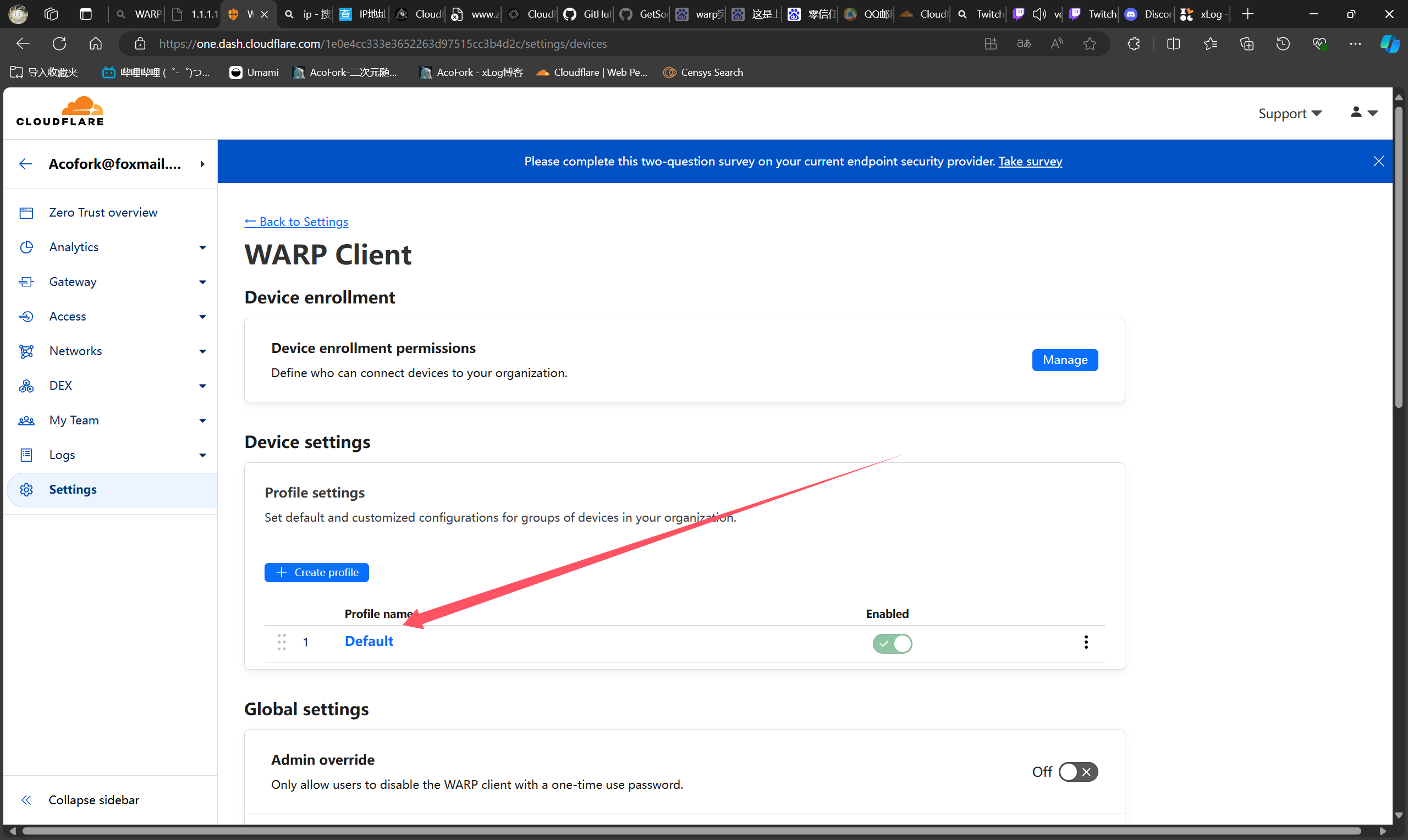Open Copilot sidebar icon
This screenshot has width=1408, height=840.
click(x=1389, y=43)
